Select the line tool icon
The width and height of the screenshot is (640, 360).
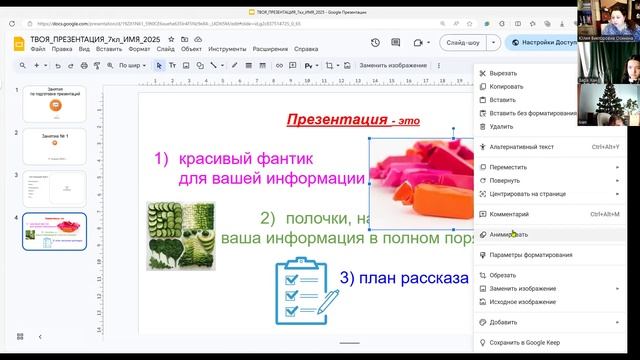point(213,65)
